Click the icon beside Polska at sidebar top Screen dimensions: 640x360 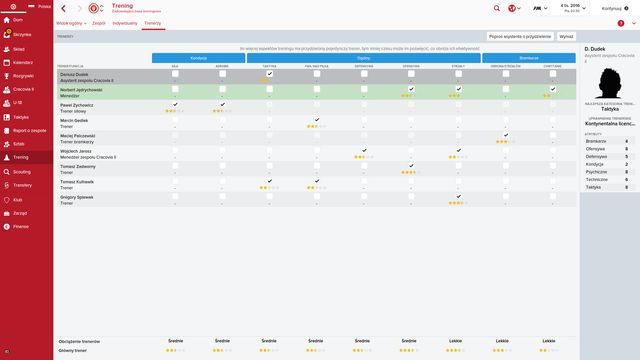[x=31, y=7]
